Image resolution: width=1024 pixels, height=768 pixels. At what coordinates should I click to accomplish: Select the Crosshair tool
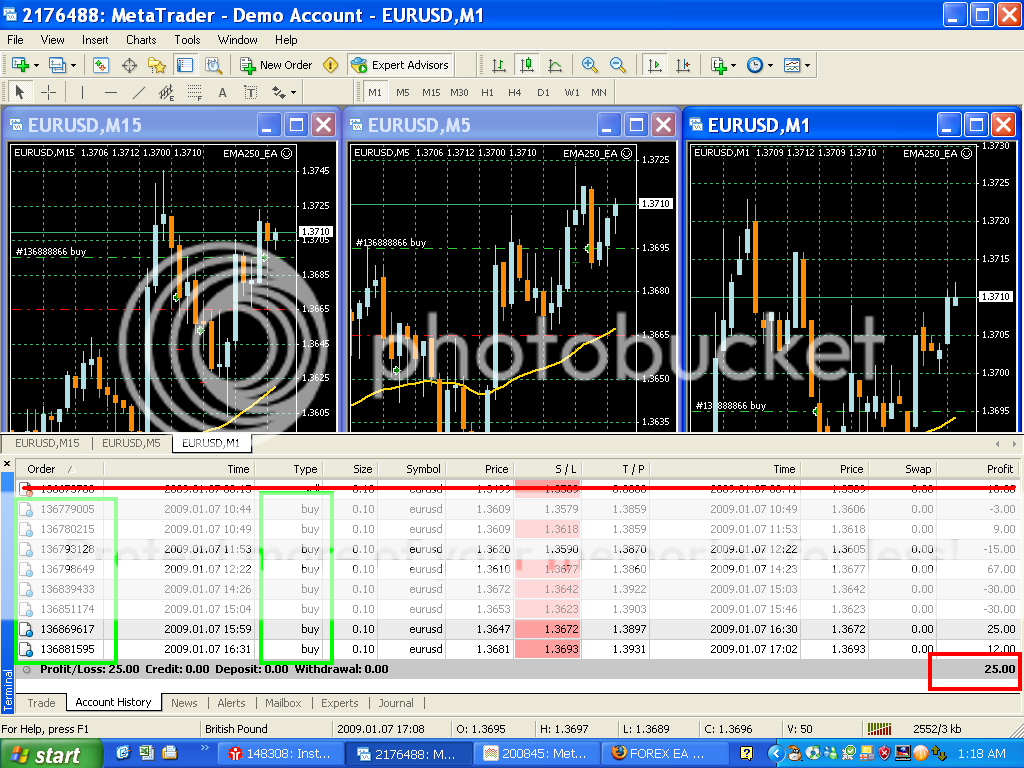pyautogui.click(x=48, y=92)
